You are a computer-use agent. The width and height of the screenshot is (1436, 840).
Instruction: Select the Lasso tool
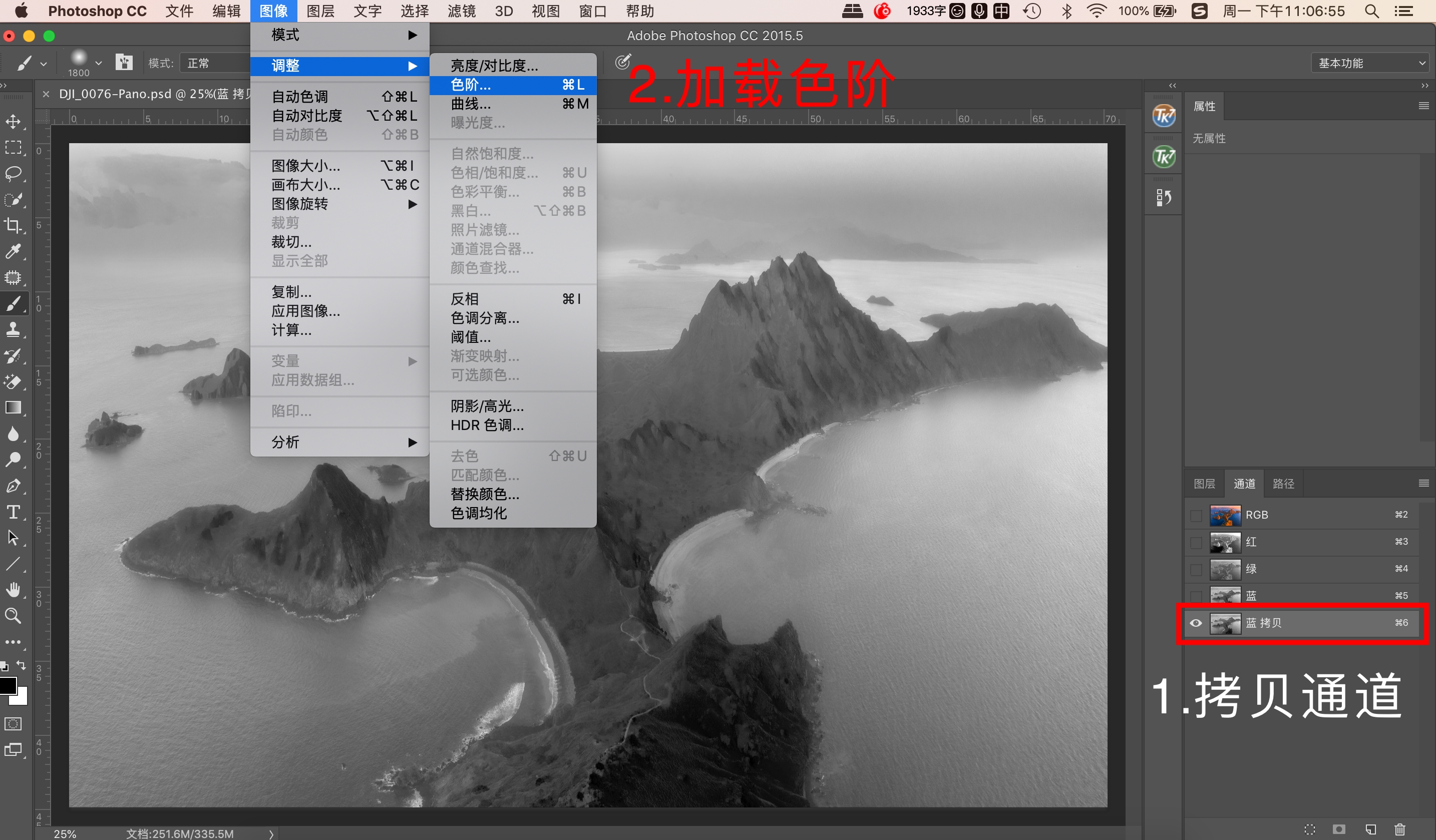[x=13, y=173]
